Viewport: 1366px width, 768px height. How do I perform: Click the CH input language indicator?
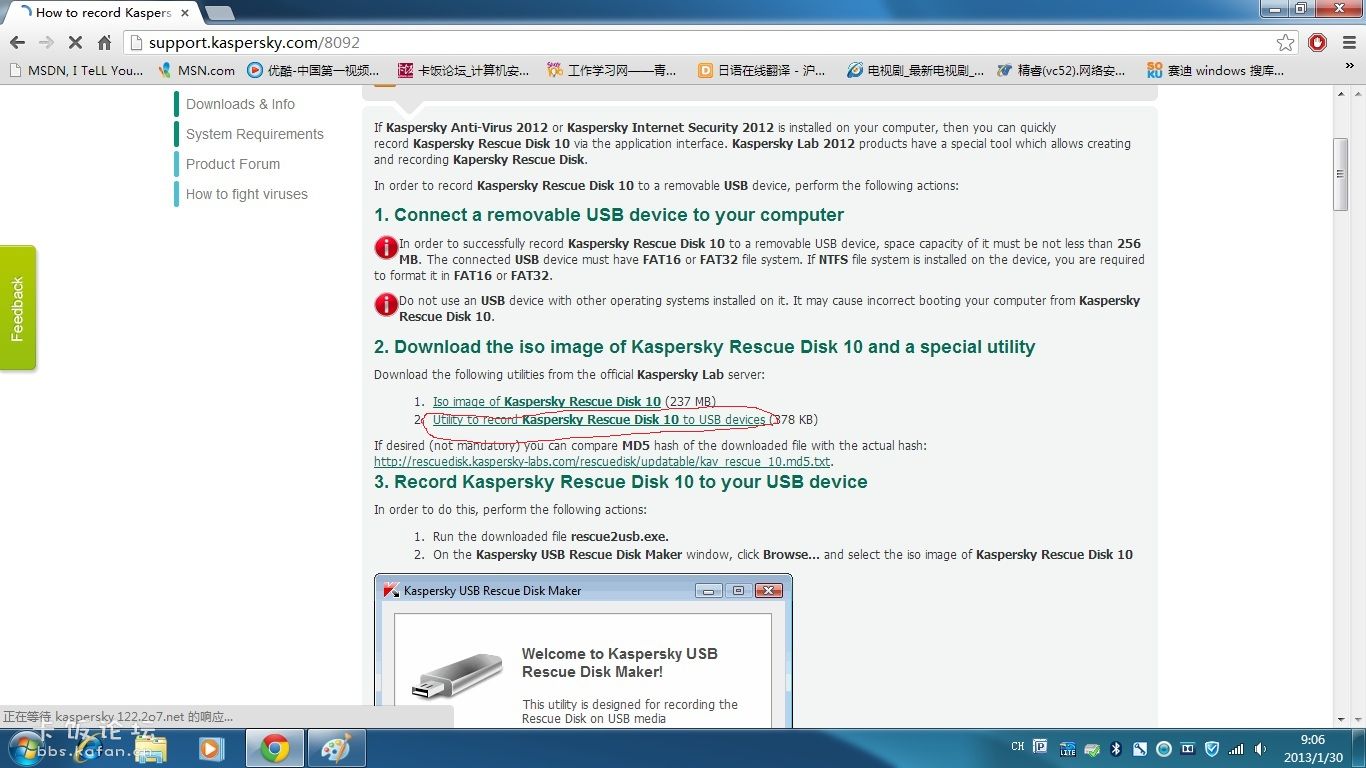tap(1018, 747)
